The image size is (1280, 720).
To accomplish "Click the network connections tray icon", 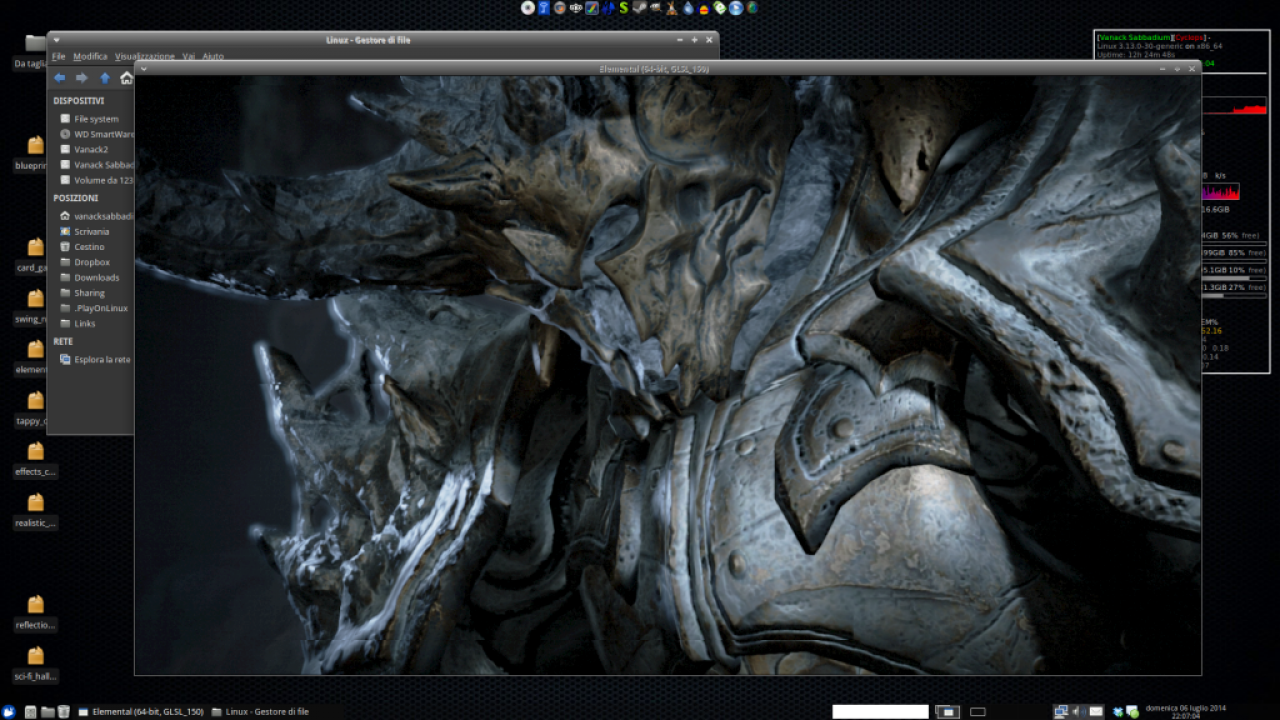I will coord(1061,712).
